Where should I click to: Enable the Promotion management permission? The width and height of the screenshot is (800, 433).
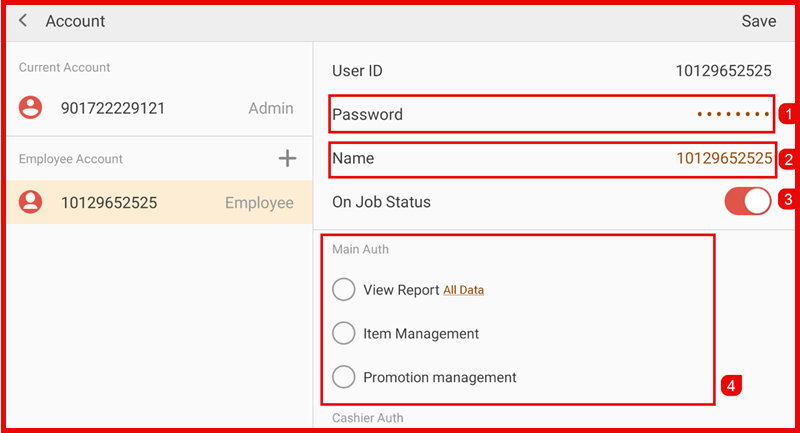[344, 378]
